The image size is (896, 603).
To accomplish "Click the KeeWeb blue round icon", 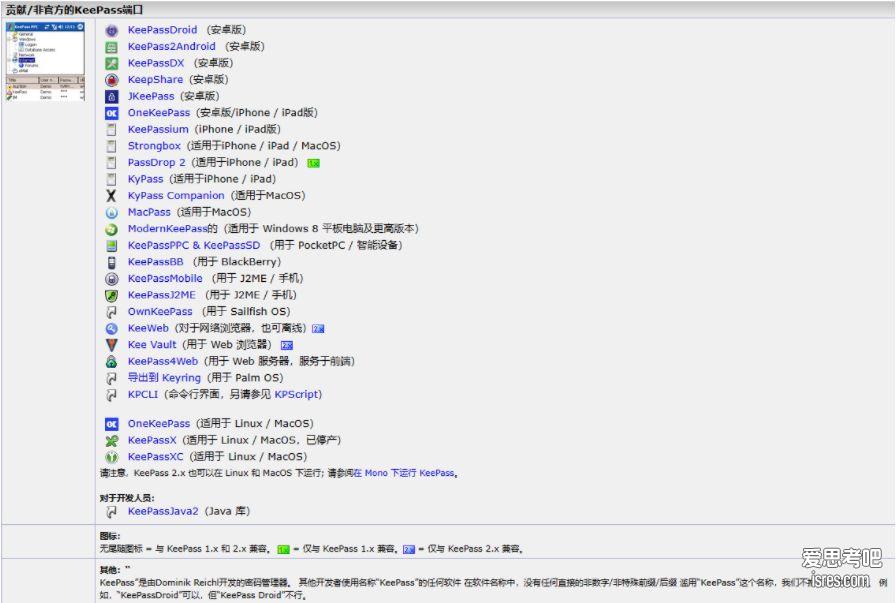I will point(111,329).
